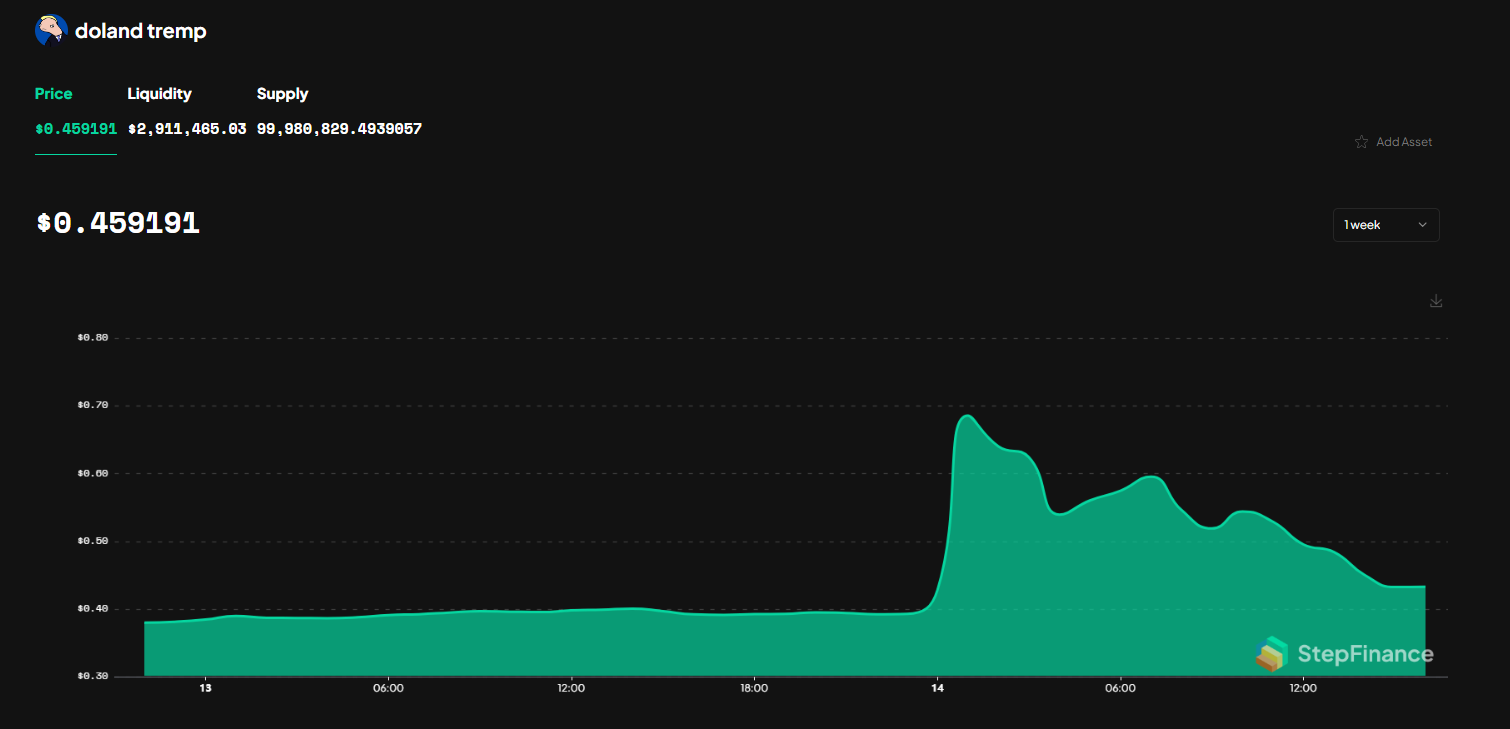Click the StepFinance watermark text

click(1365, 654)
